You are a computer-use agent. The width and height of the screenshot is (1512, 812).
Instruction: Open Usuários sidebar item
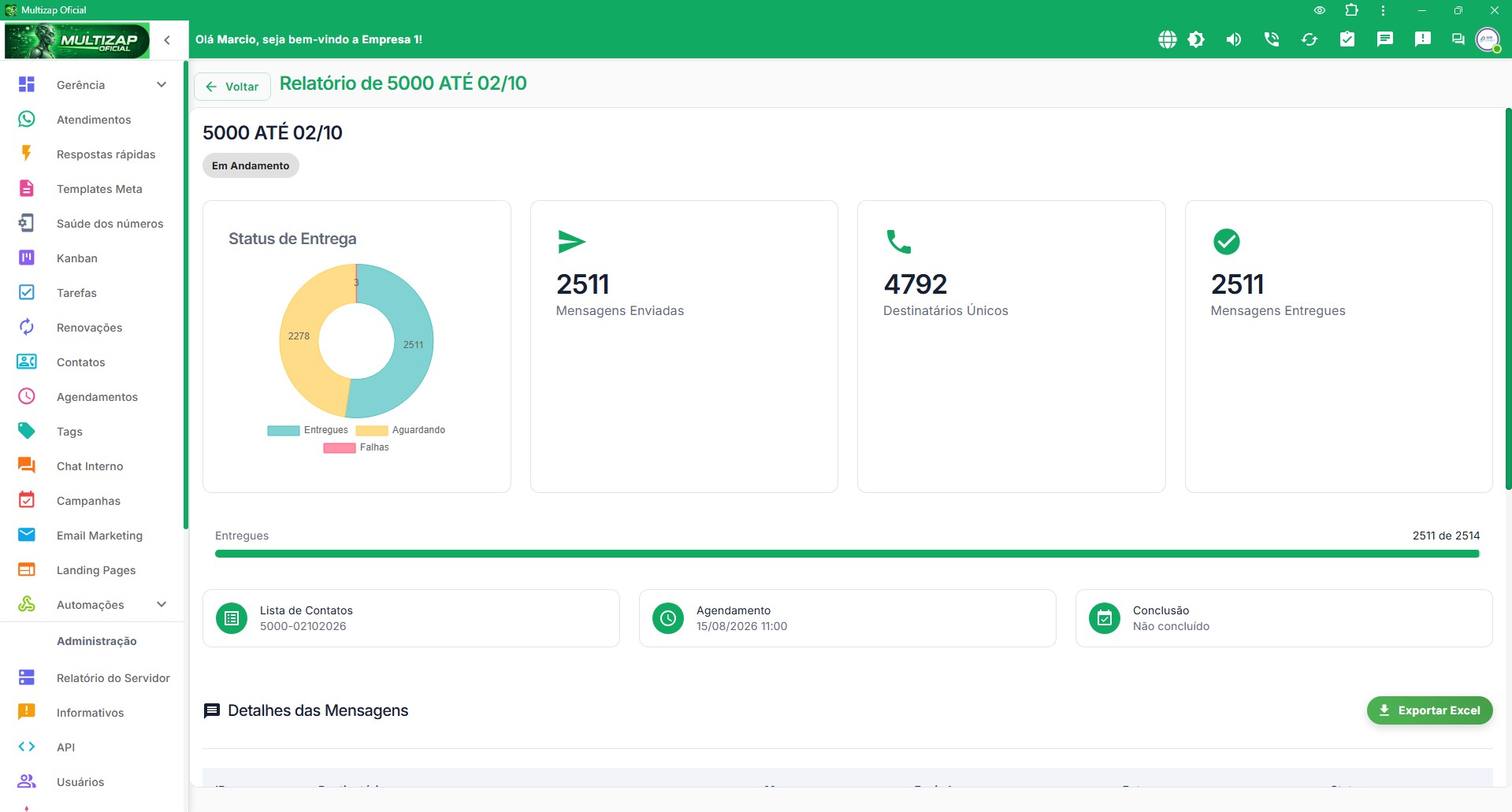(91, 782)
